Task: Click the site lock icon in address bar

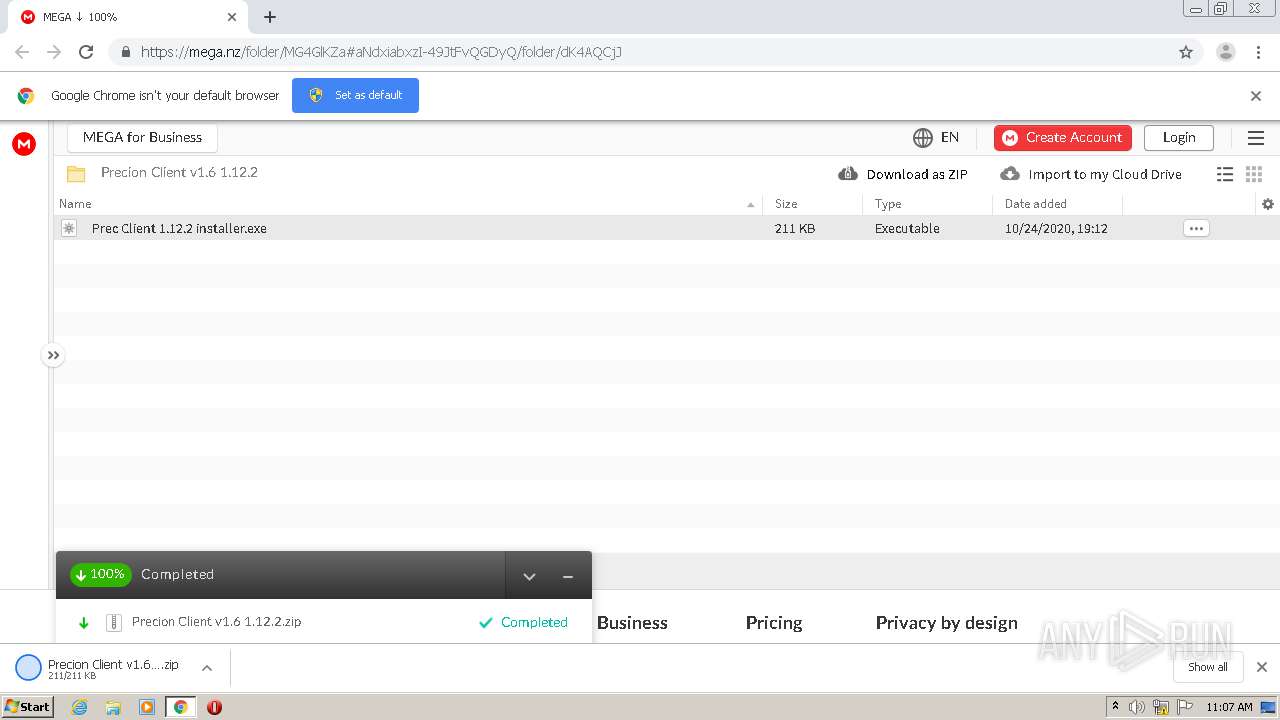Action: (125, 52)
